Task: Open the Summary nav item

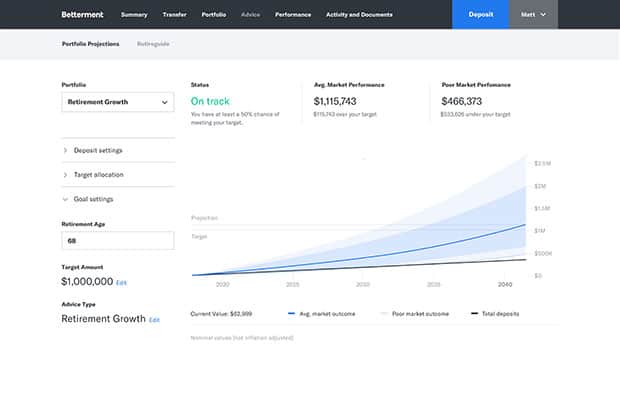Action: click(134, 15)
